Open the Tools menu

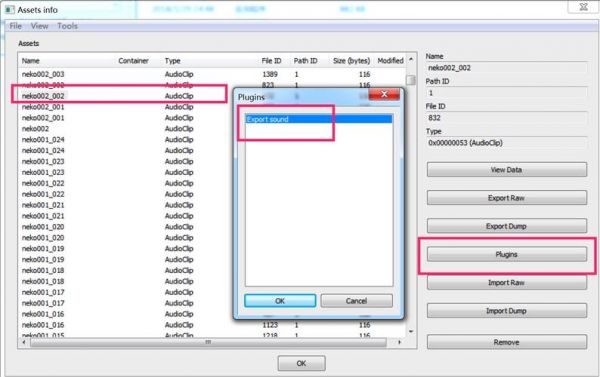coord(67,26)
